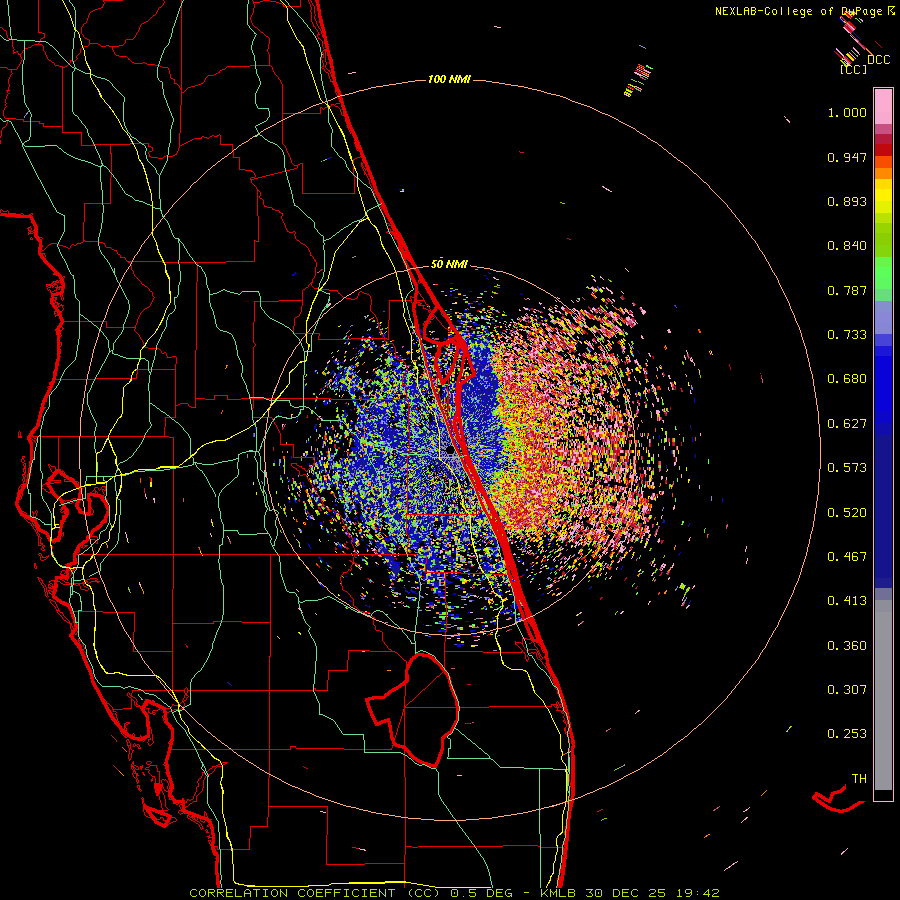Click the gray segment of the color bar
This screenshot has width=900, height=900.
click(x=883, y=695)
